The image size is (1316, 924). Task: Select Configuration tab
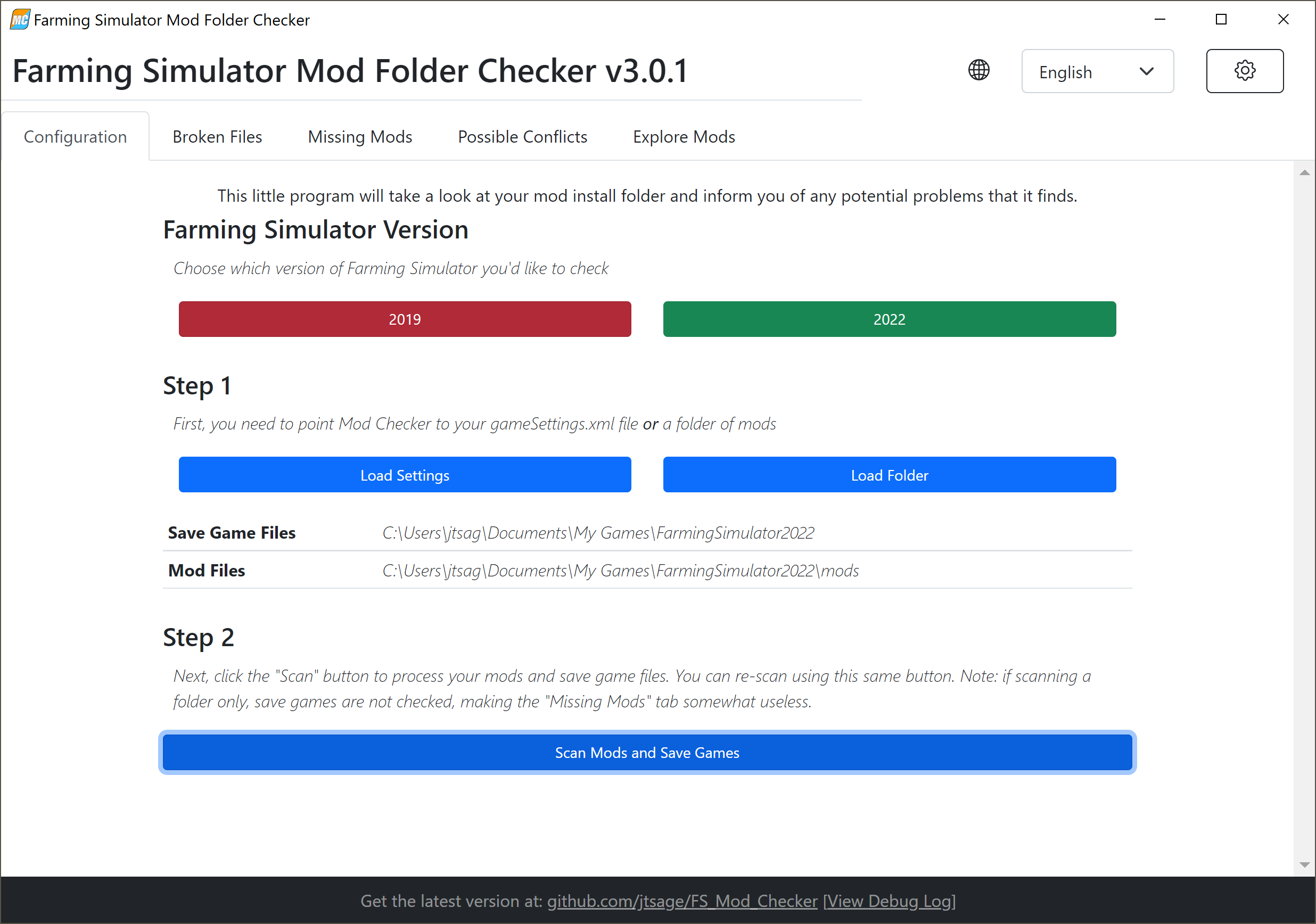click(x=76, y=137)
